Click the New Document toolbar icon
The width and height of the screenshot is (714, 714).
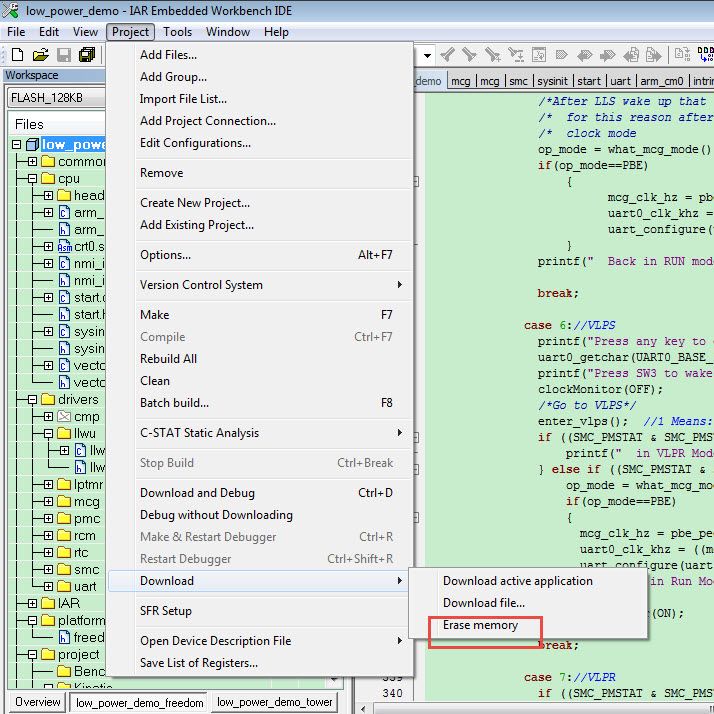click(x=17, y=55)
